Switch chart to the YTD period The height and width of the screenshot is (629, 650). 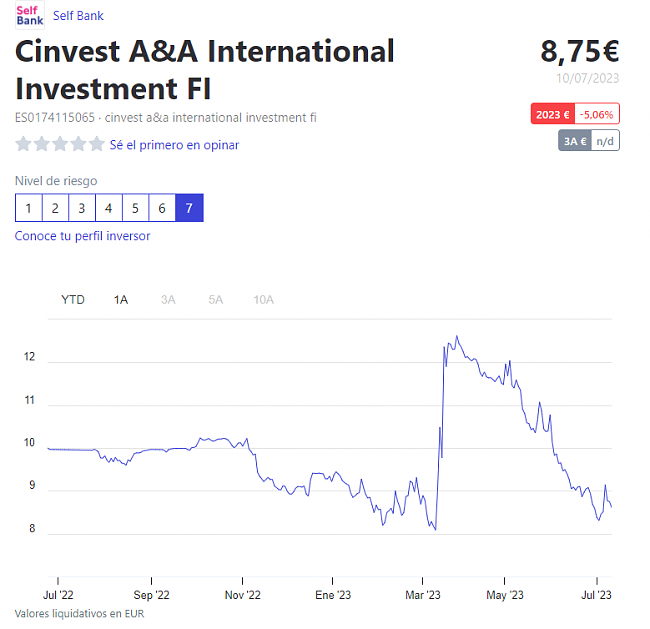(x=73, y=299)
